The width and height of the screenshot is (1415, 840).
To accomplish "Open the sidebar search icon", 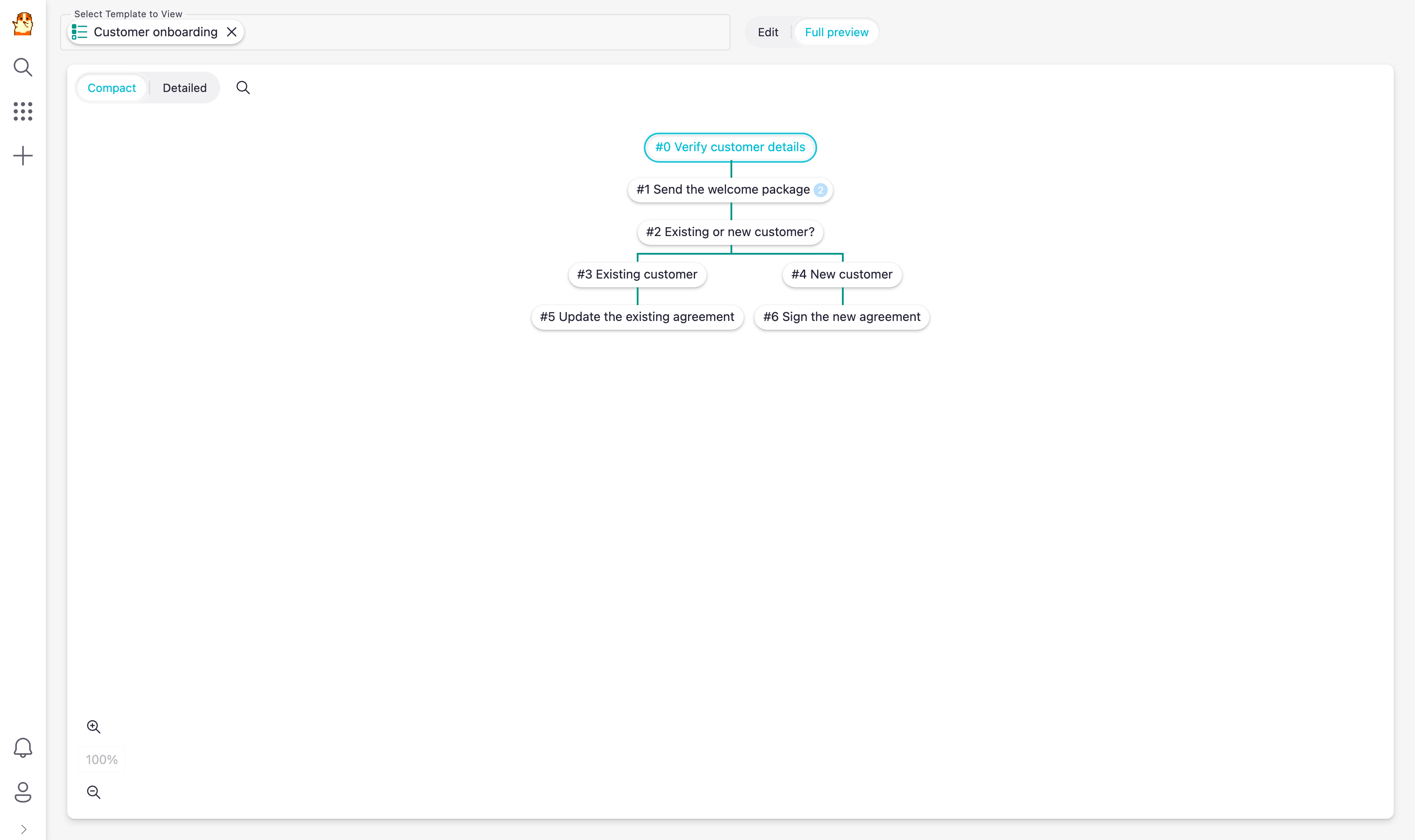I will pyautogui.click(x=23, y=67).
